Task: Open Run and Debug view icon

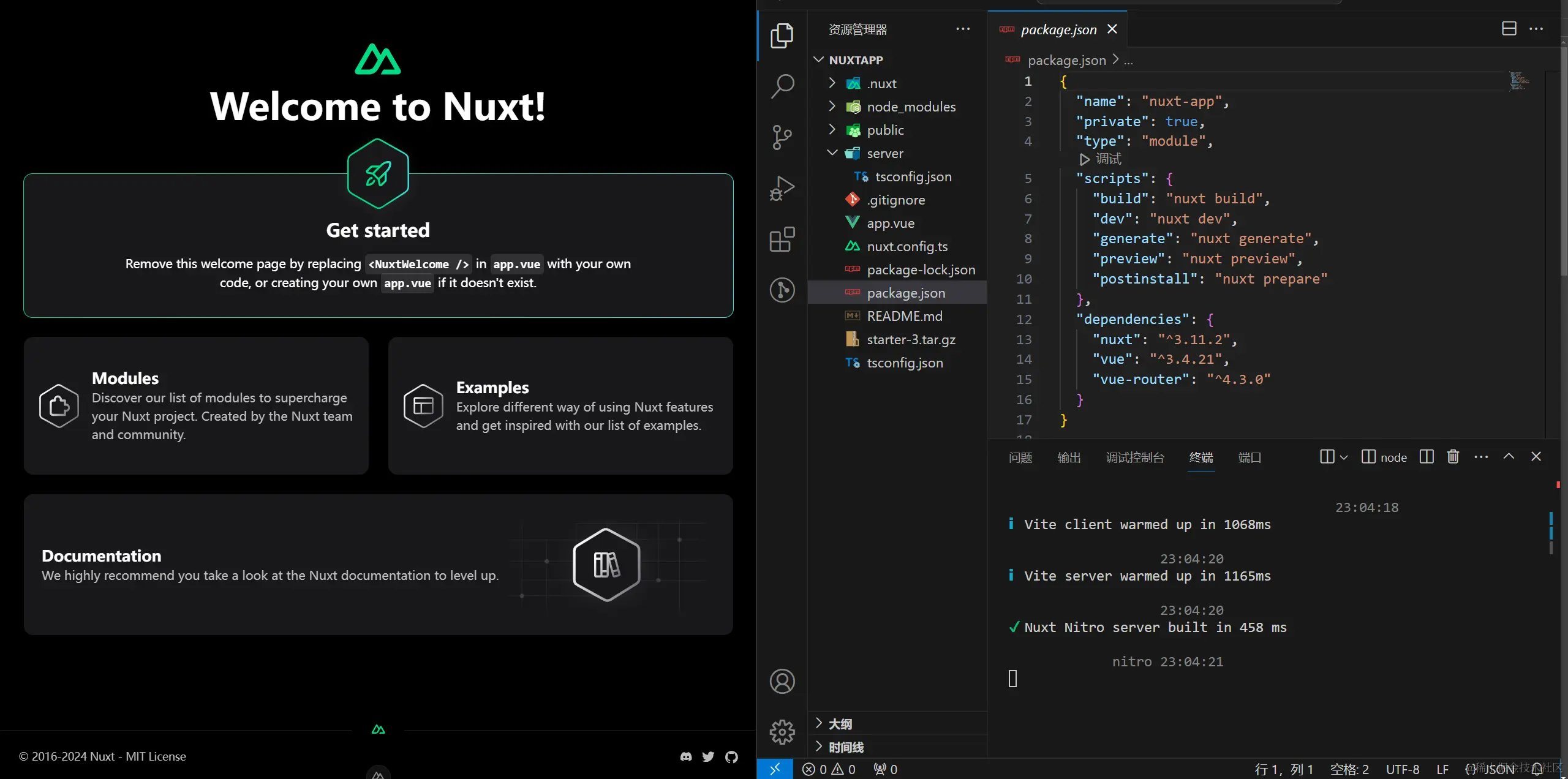Action: tap(782, 188)
